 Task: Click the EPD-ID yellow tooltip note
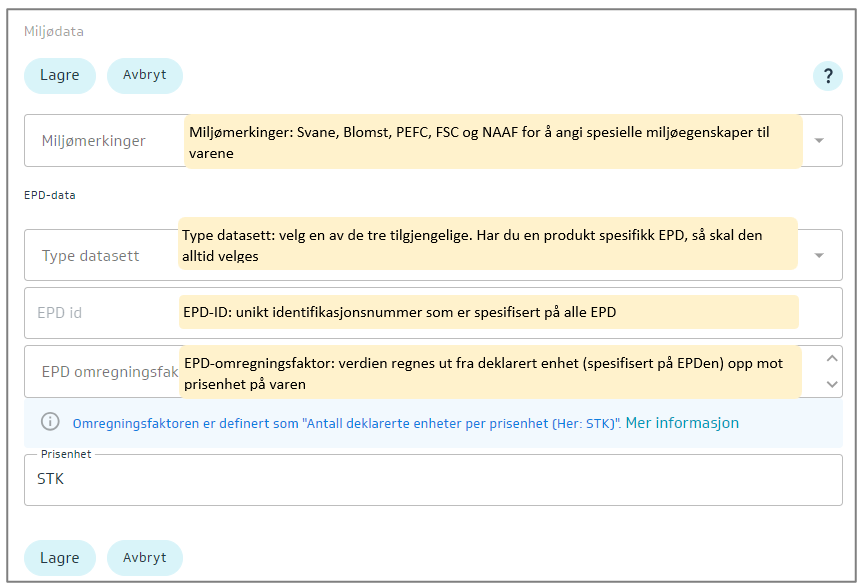pyautogui.click(x=488, y=312)
